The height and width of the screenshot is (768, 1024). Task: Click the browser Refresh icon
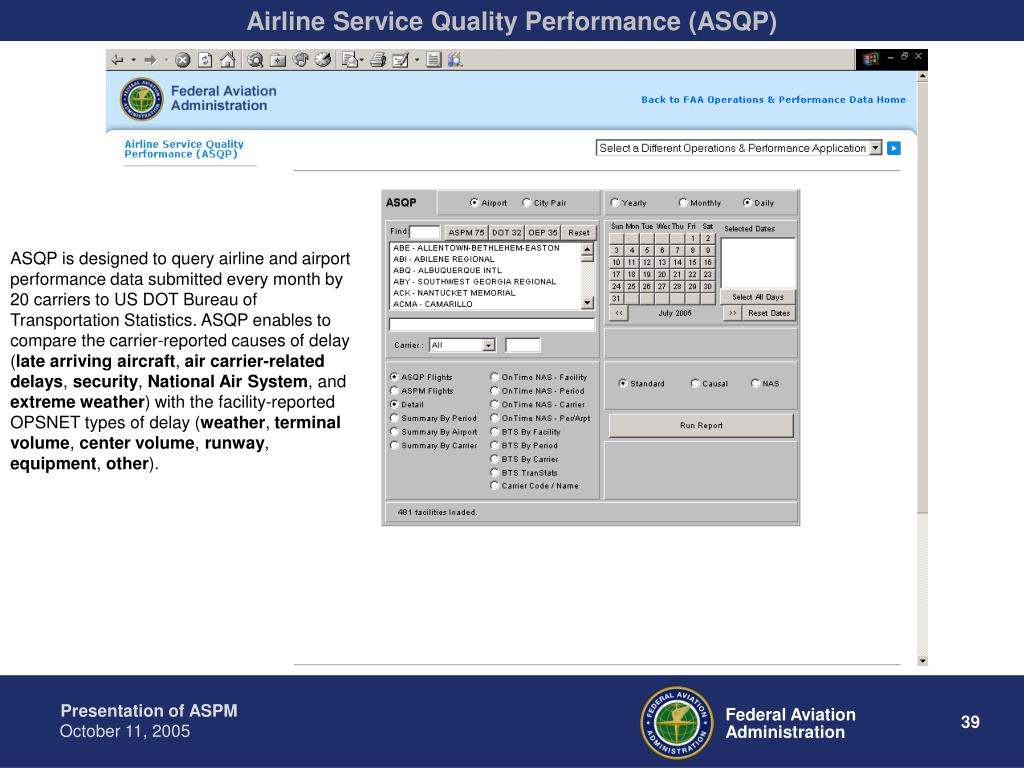pyautogui.click(x=205, y=60)
